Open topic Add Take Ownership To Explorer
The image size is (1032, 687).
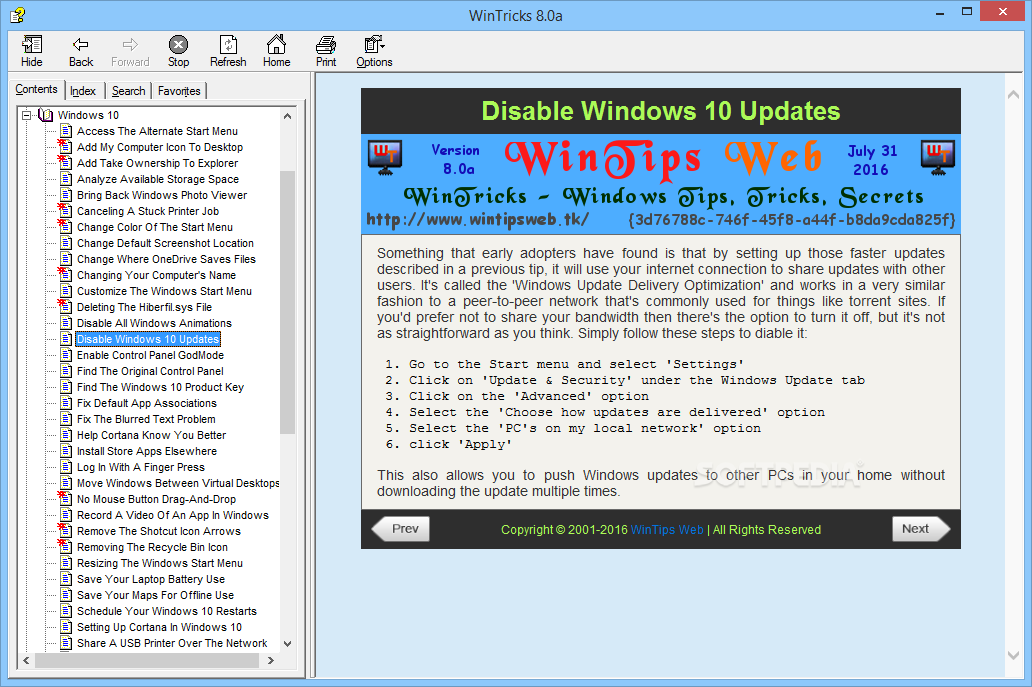tap(157, 163)
